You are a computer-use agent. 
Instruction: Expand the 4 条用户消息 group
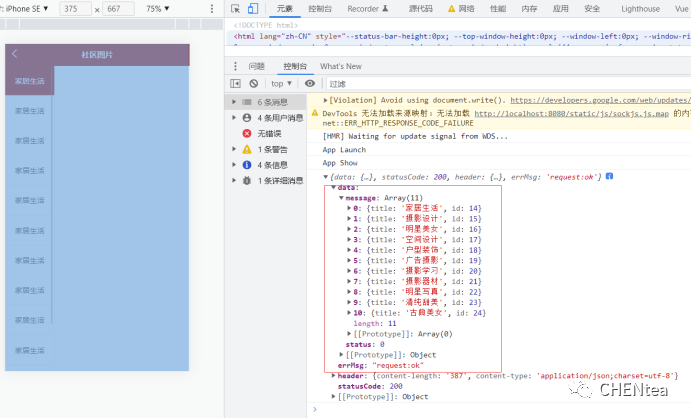point(234,117)
